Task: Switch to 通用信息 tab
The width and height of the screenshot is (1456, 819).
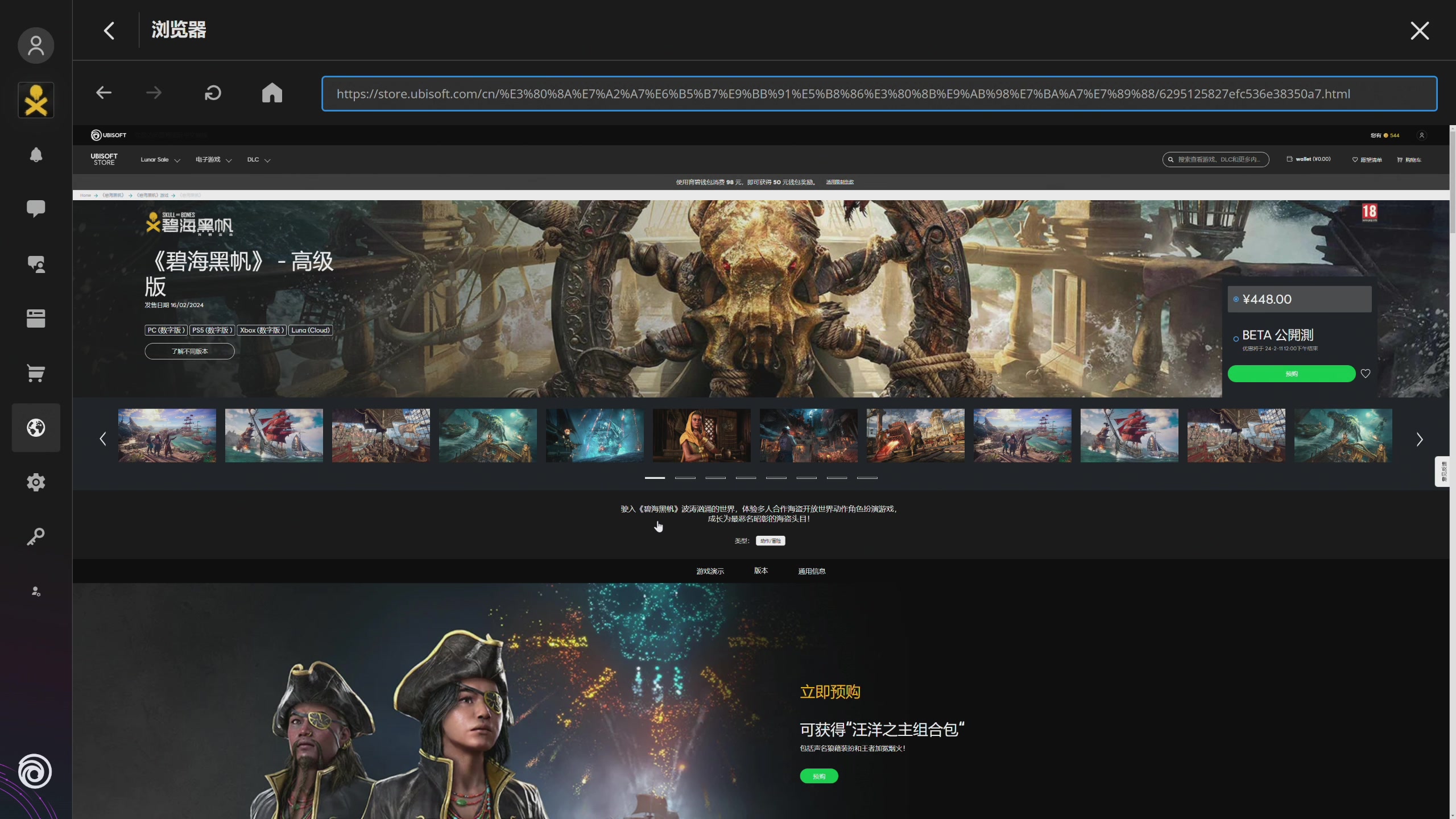Action: (812, 571)
